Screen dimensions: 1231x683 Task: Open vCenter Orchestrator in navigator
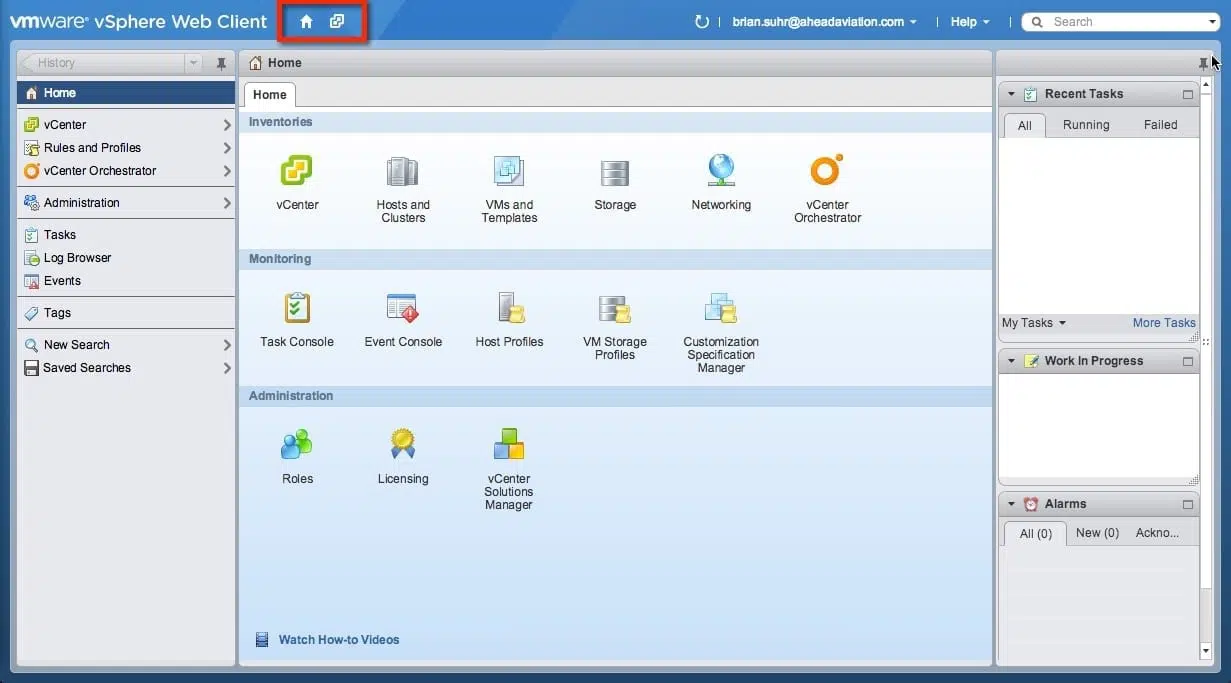tap(126, 171)
